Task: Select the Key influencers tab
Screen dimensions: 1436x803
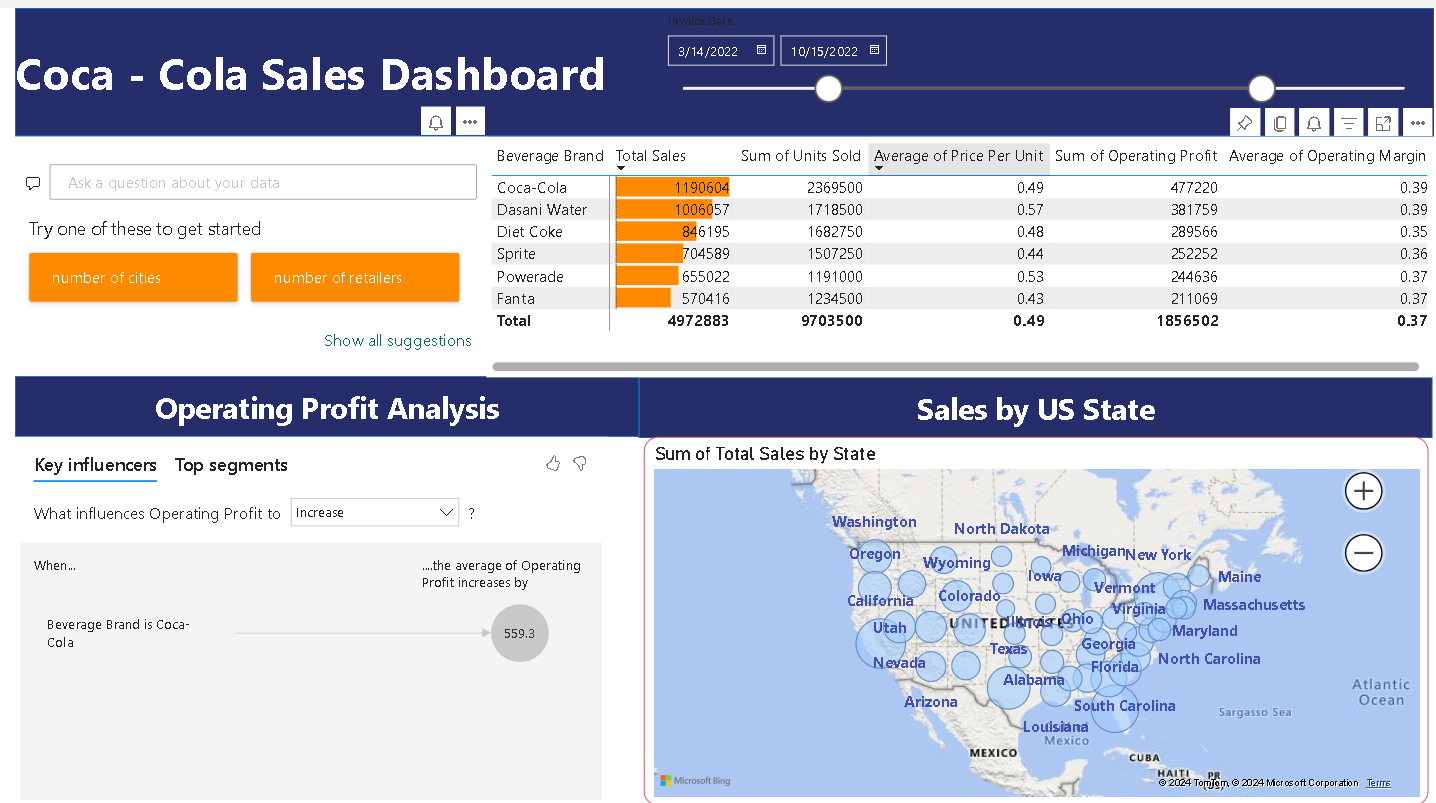Action: point(95,465)
